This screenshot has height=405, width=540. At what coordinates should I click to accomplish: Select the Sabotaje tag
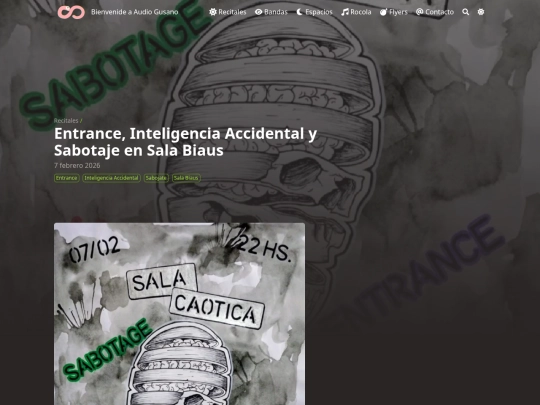tap(156, 178)
